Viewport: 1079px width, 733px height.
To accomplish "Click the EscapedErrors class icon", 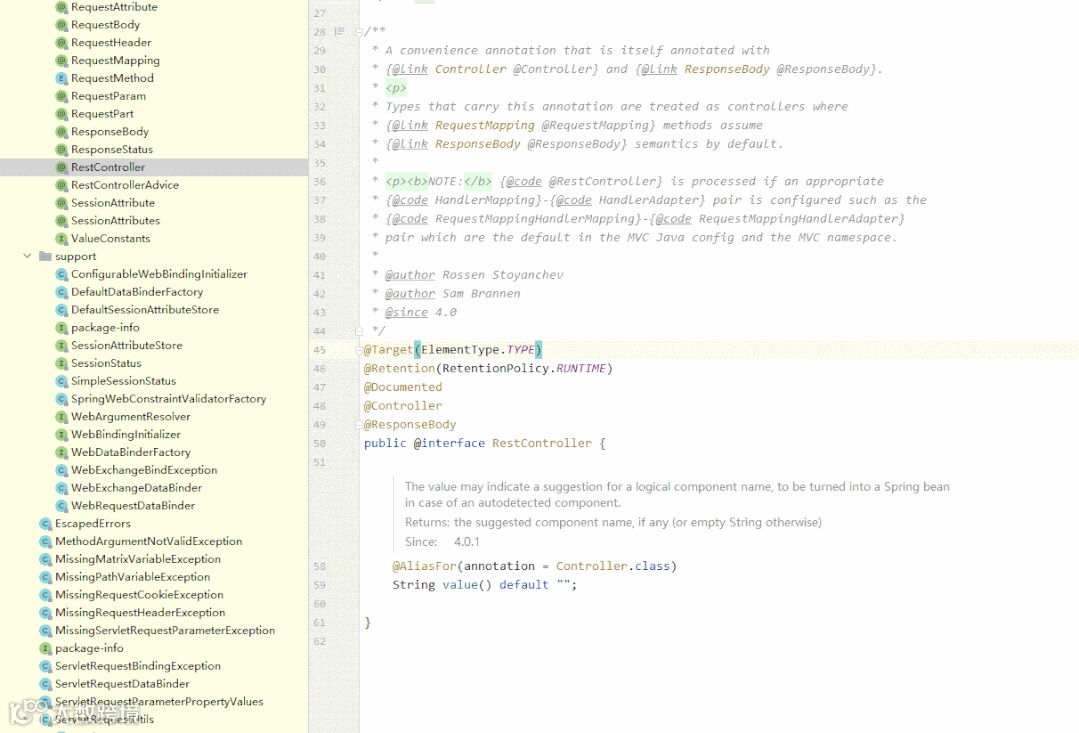I will pyautogui.click(x=45, y=524).
